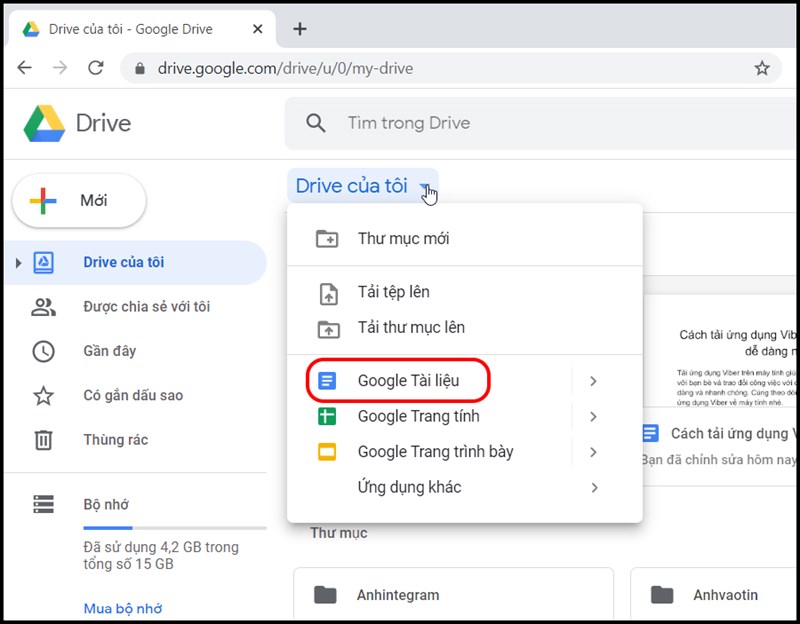The width and height of the screenshot is (800, 624).
Task: Click the Google Drive logo icon
Action: [45, 123]
